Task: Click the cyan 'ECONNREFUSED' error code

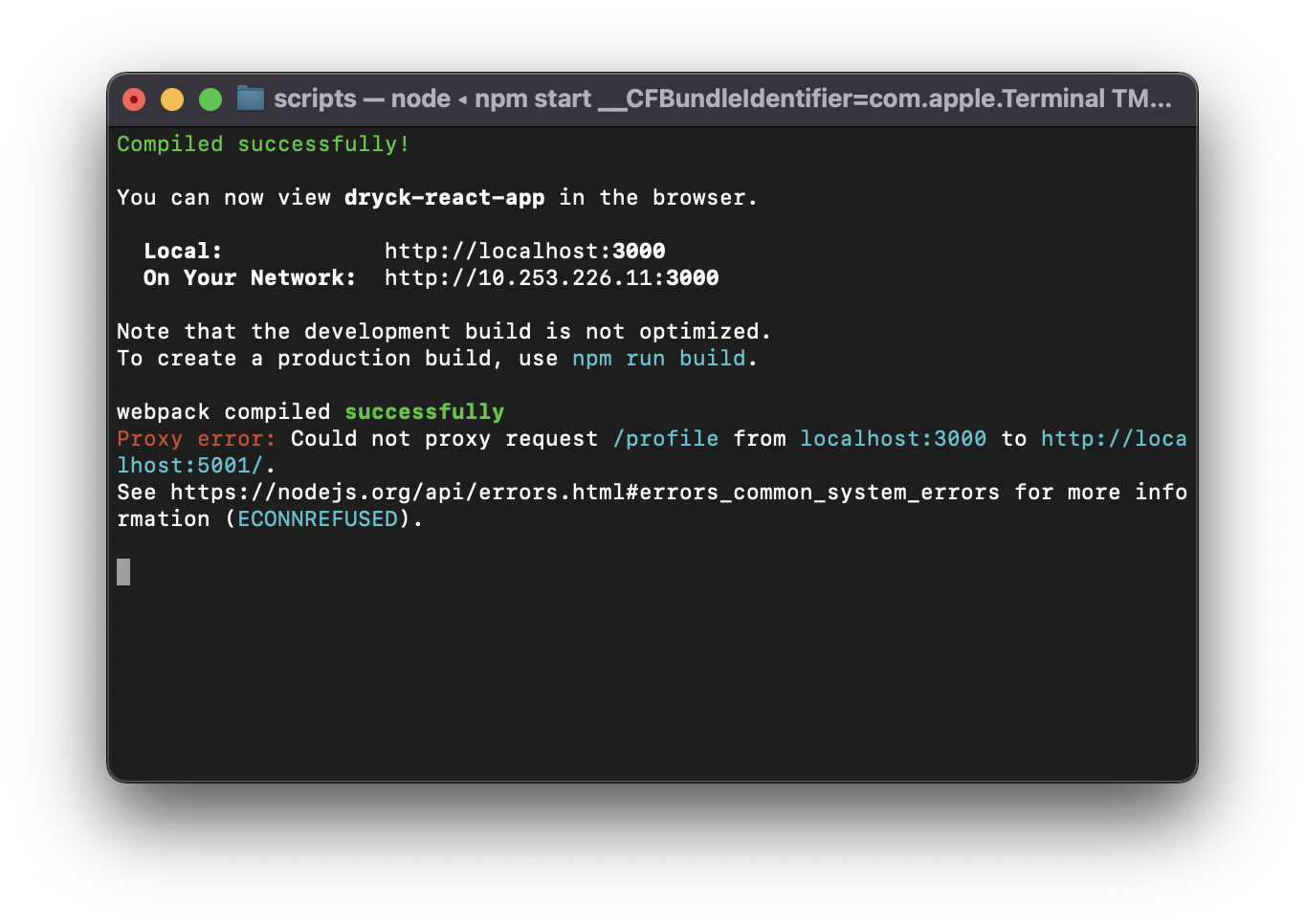Action: 318,519
